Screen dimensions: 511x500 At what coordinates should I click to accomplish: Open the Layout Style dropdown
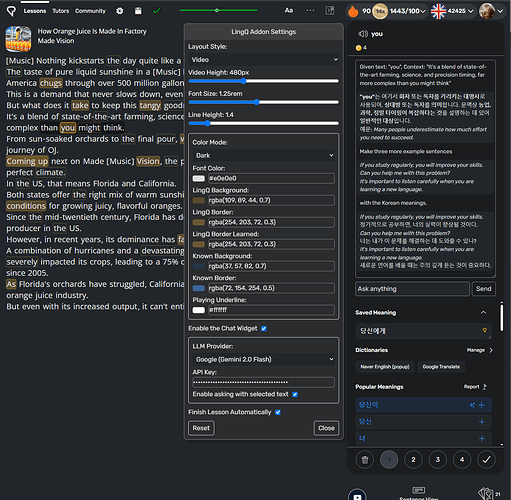click(263, 60)
